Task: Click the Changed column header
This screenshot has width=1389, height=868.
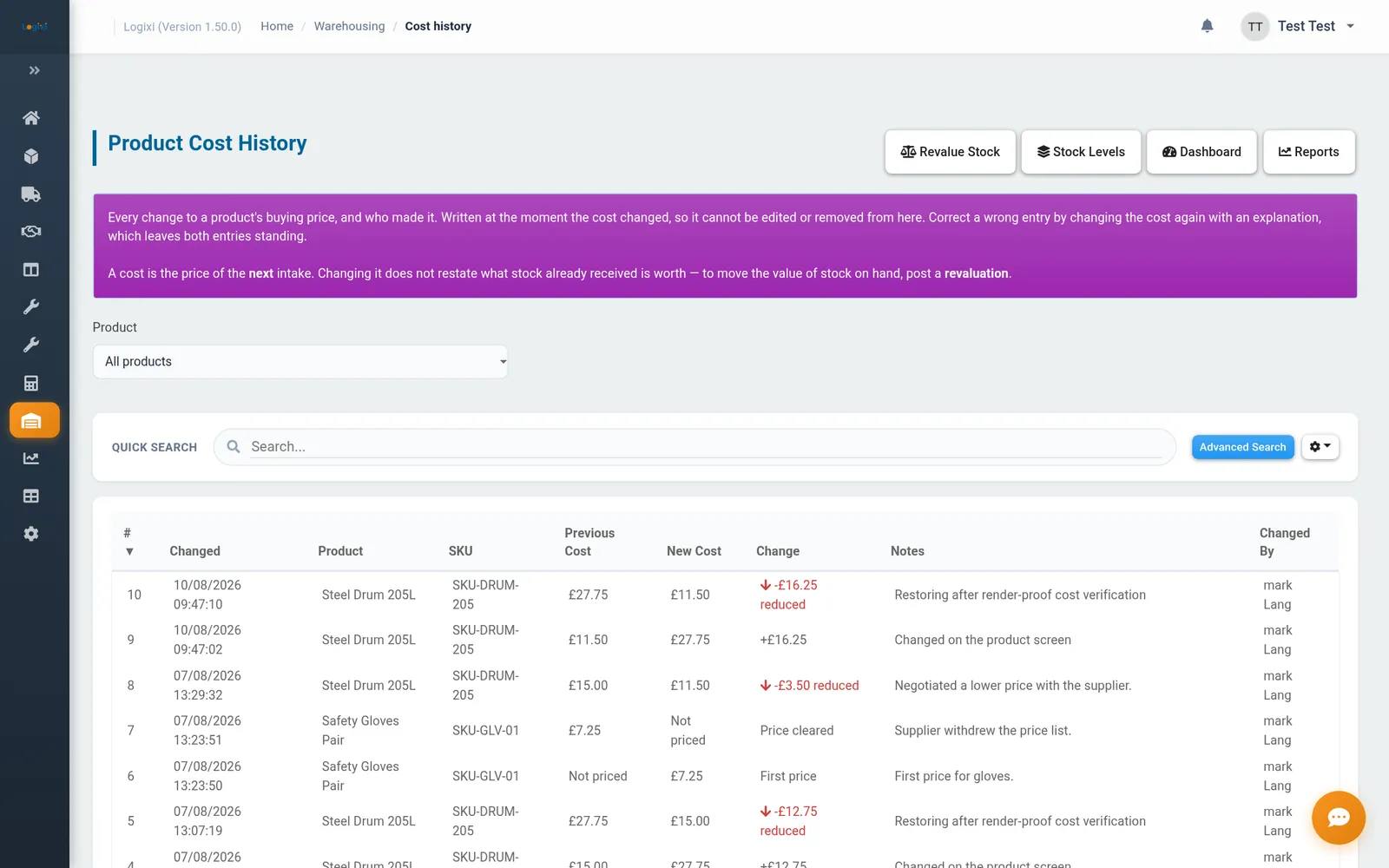Action: [x=194, y=551]
